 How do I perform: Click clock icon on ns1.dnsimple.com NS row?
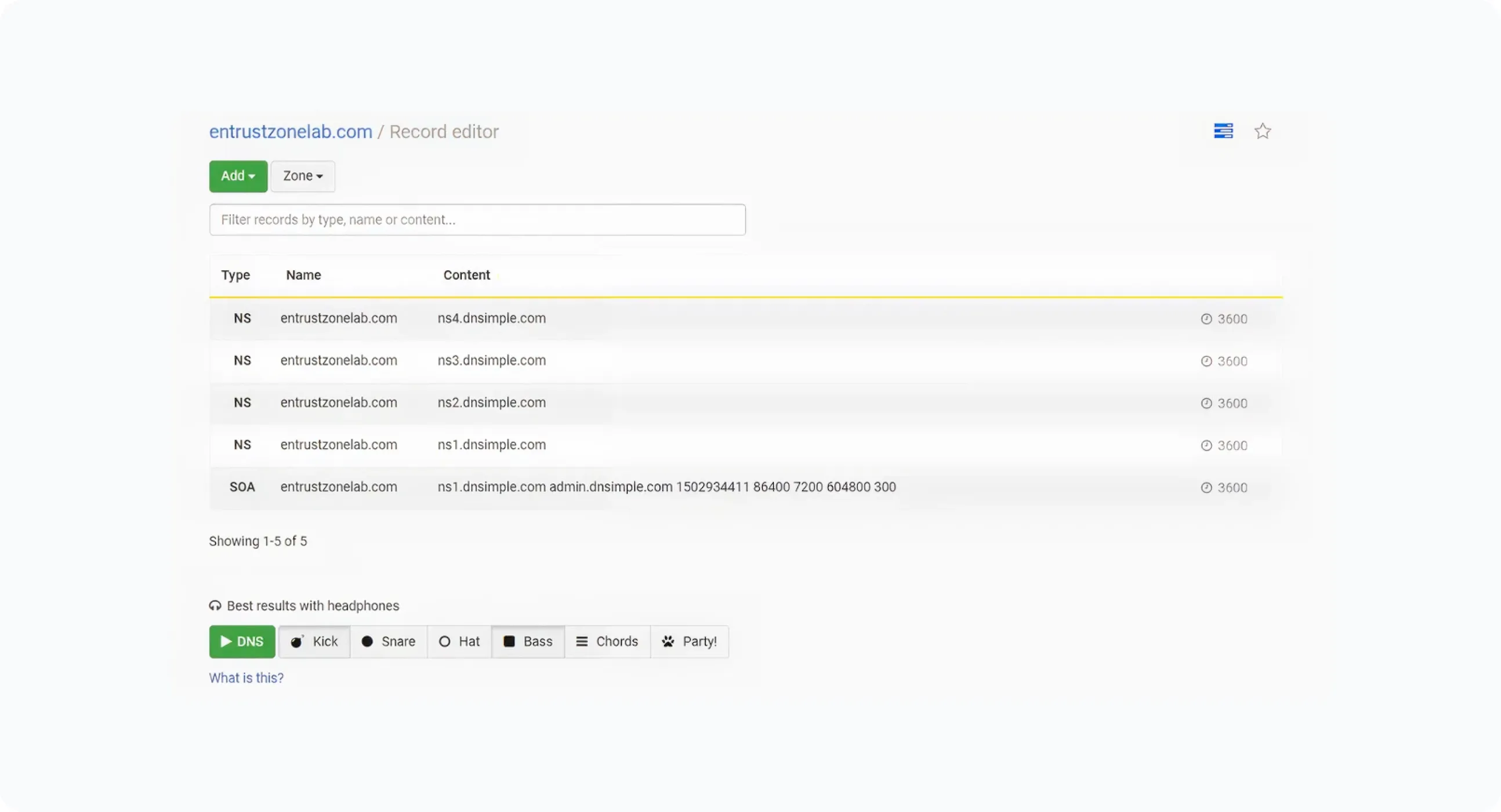[x=1206, y=445]
